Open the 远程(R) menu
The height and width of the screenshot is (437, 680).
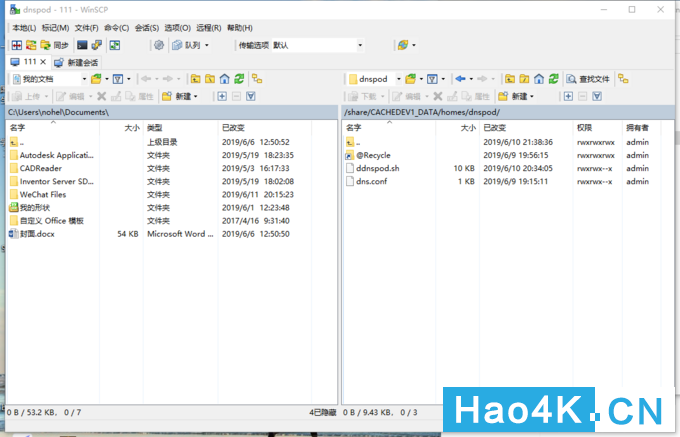[x=209, y=28]
